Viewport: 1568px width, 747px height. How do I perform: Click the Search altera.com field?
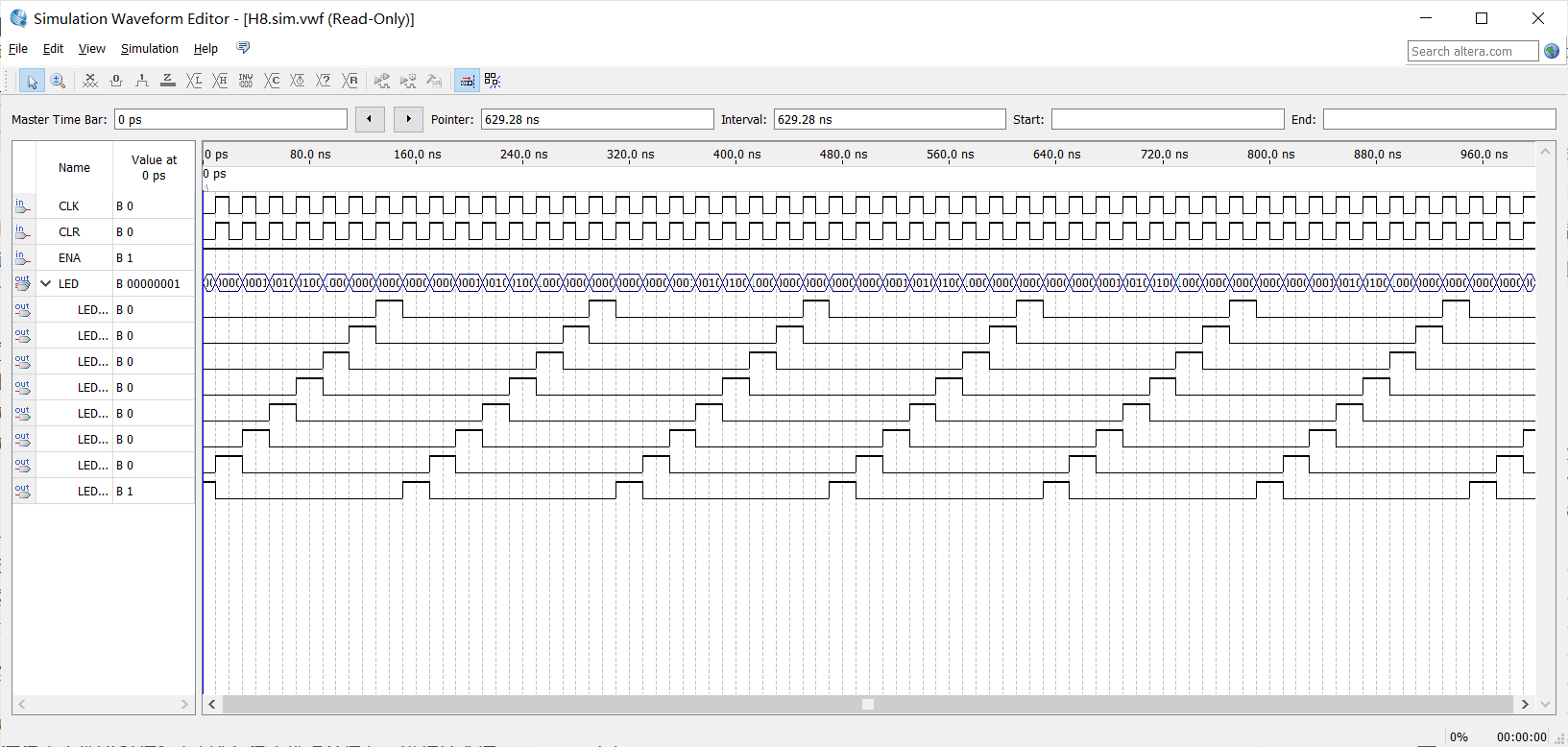[x=1473, y=51]
